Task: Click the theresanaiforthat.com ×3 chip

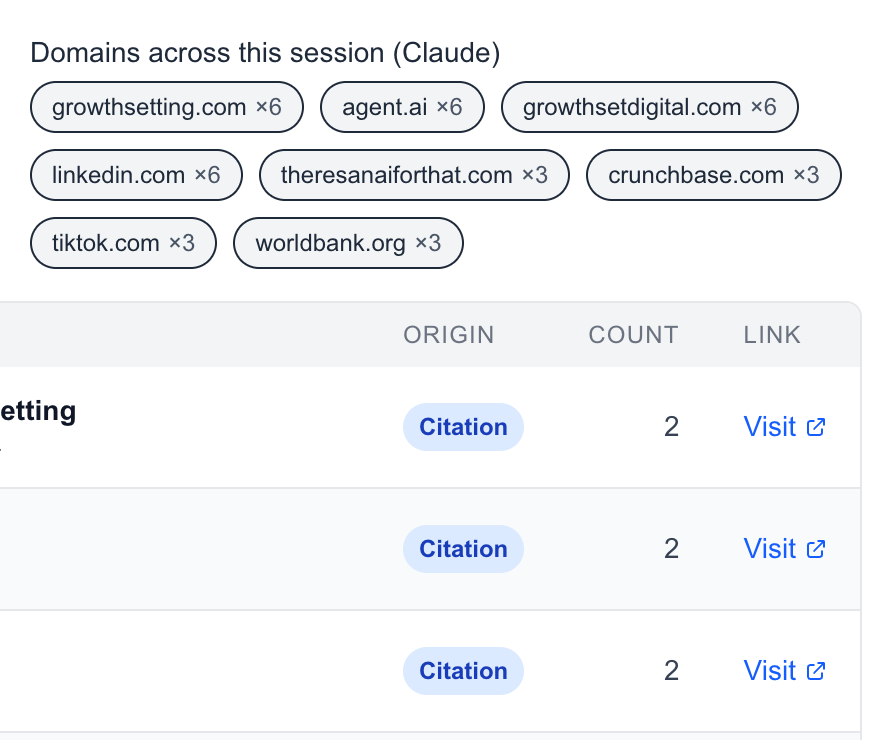Action: tap(414, 175)
